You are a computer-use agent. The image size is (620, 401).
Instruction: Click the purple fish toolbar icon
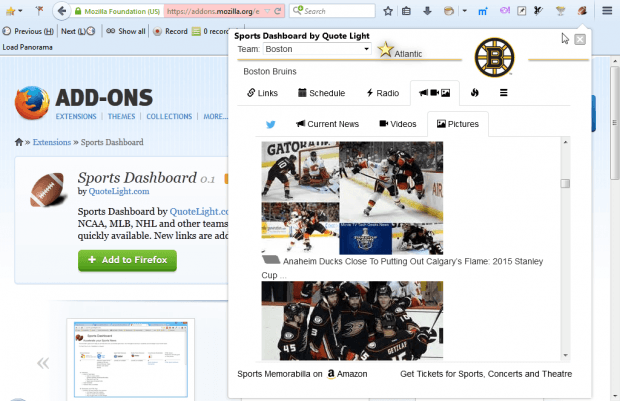504,11
